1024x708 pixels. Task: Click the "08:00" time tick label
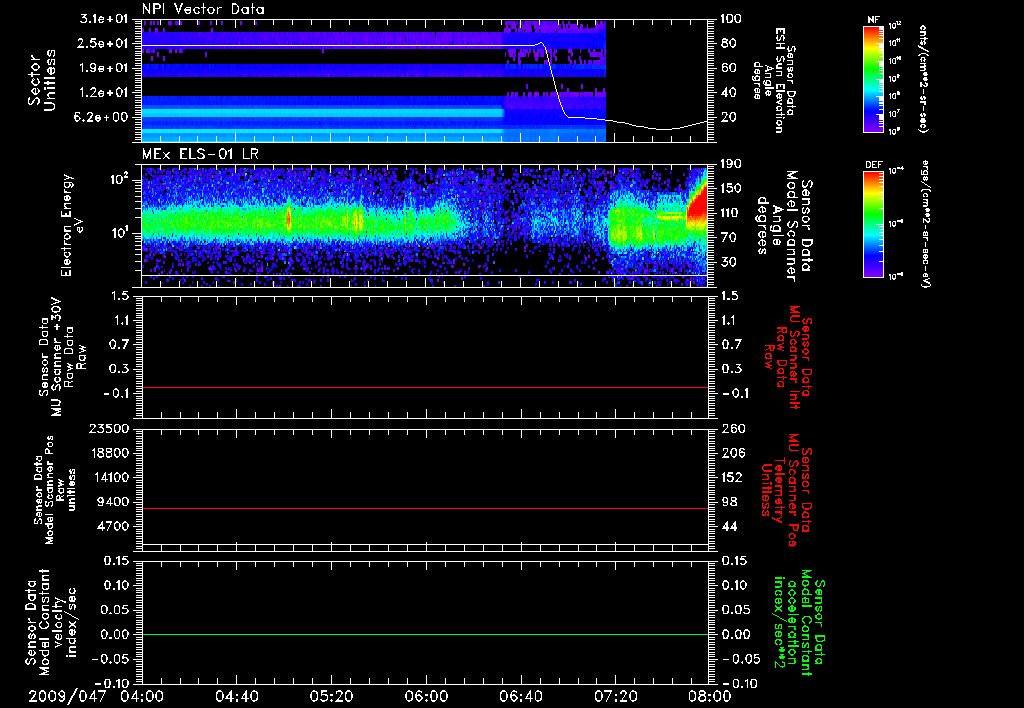coord(710,696)
